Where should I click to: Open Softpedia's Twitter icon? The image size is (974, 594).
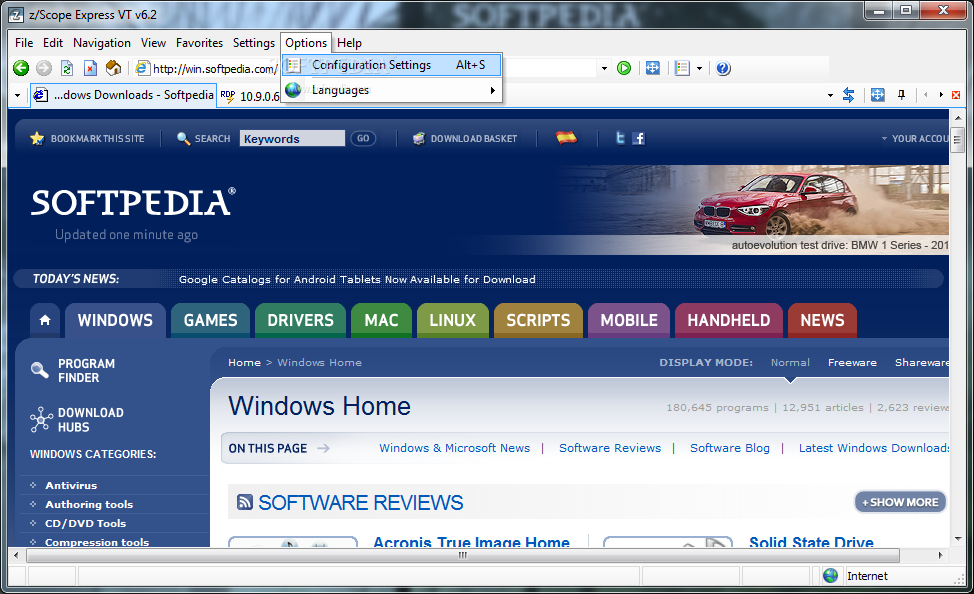620,138
